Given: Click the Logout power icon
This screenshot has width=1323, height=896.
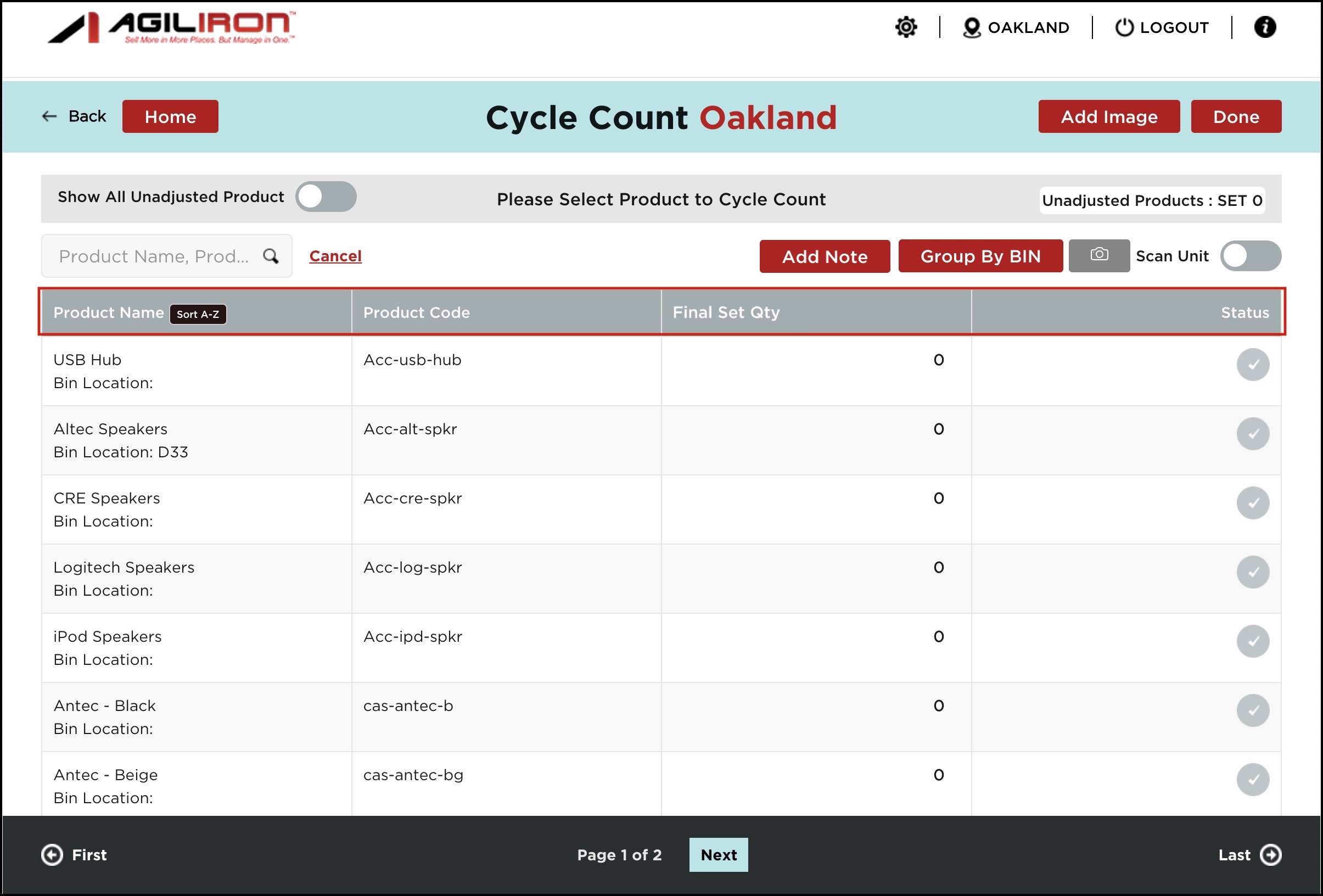Looking at the screenshot, I should [1124, 27].
